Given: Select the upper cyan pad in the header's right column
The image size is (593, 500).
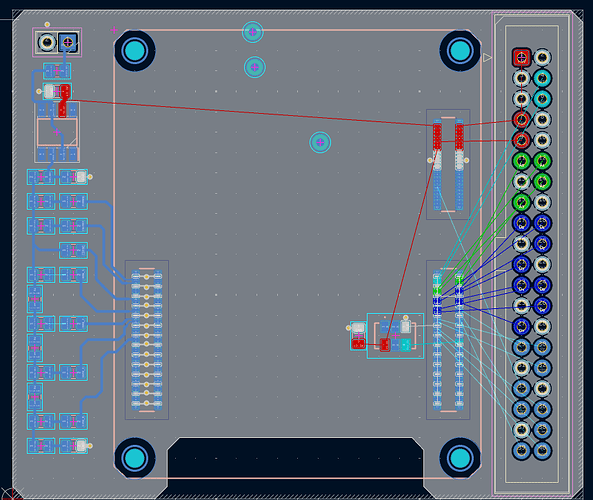Looking at the screenshot, I should click(542, 78).
